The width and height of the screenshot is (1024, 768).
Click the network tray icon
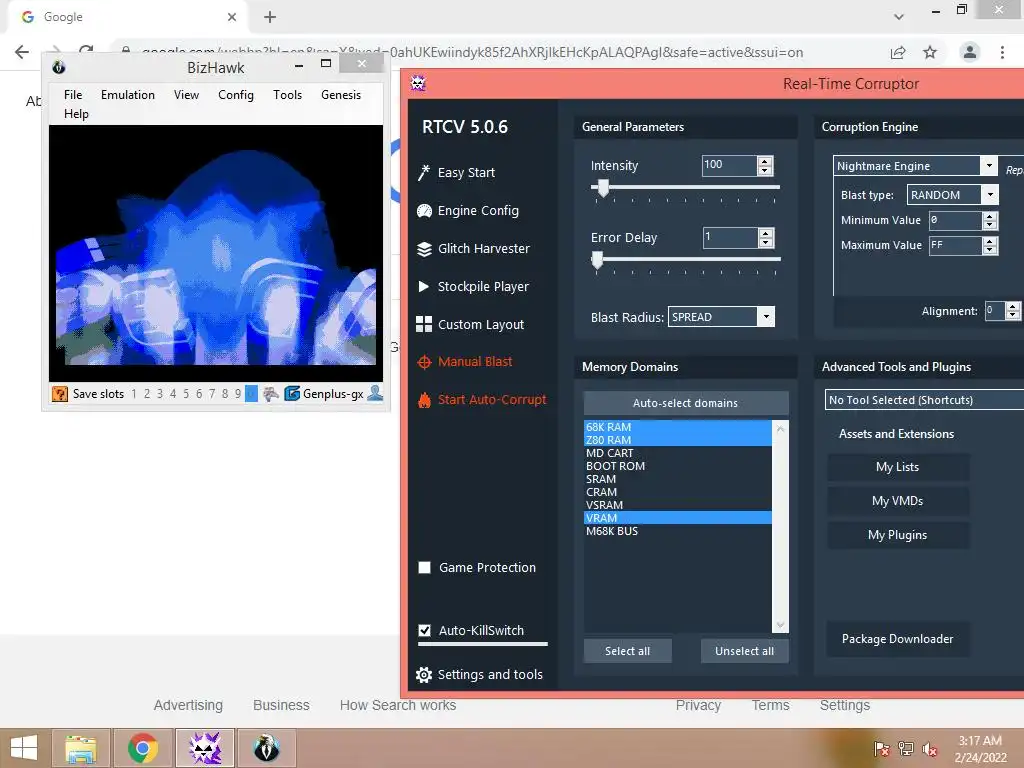pyautogui.click(x=906, y=749)
